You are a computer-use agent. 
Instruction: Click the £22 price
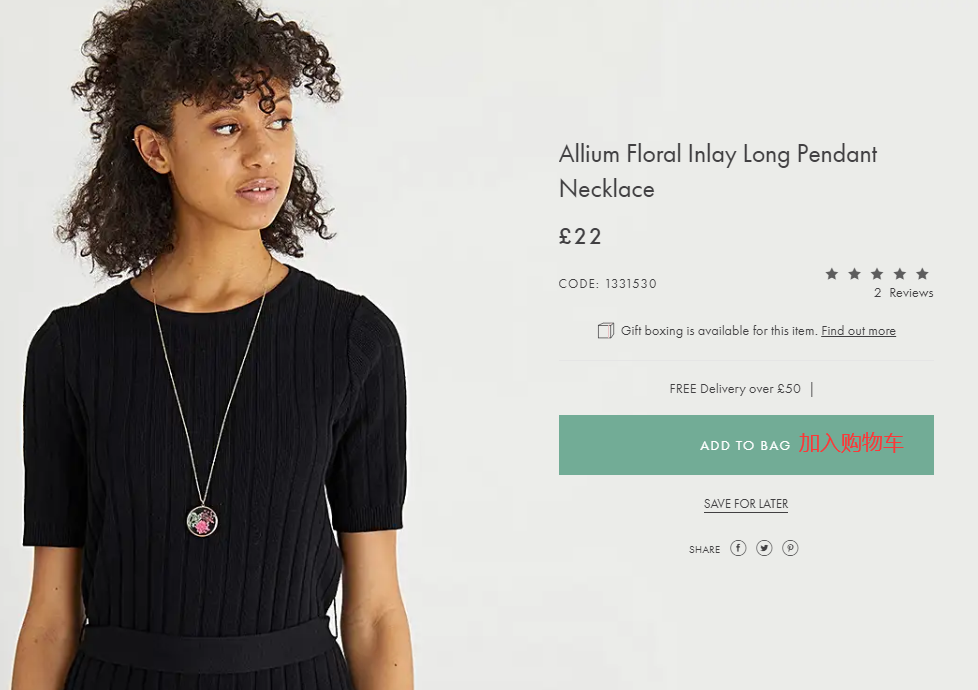coord(580,237)
